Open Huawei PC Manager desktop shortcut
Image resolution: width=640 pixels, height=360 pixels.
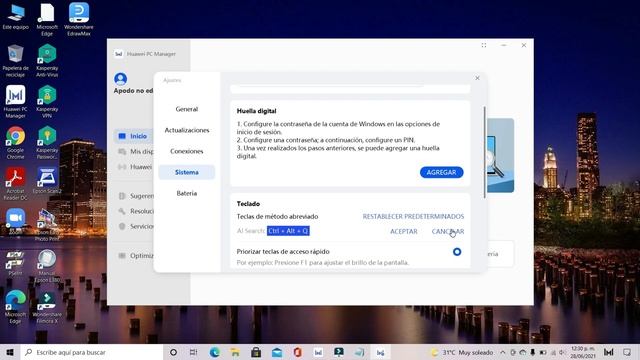tap(16, 102)
